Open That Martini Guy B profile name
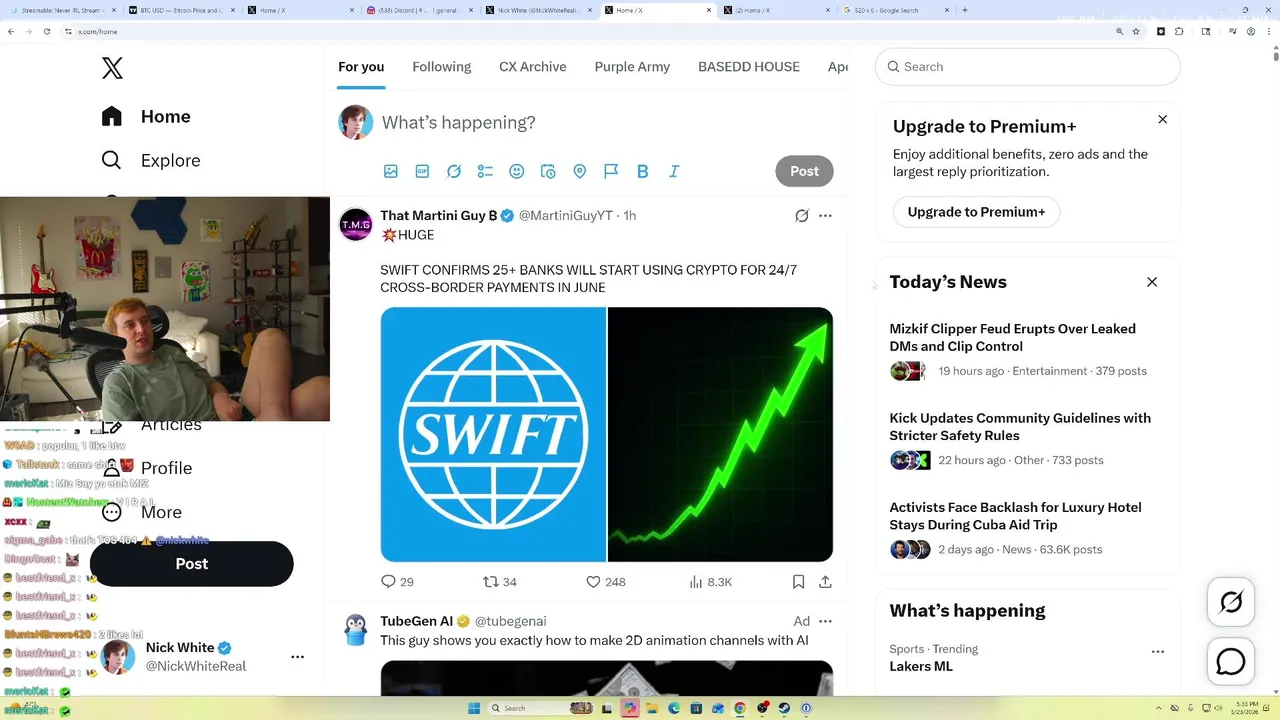This screenshot has width=1280, height=720. click(x=439, y=215)
